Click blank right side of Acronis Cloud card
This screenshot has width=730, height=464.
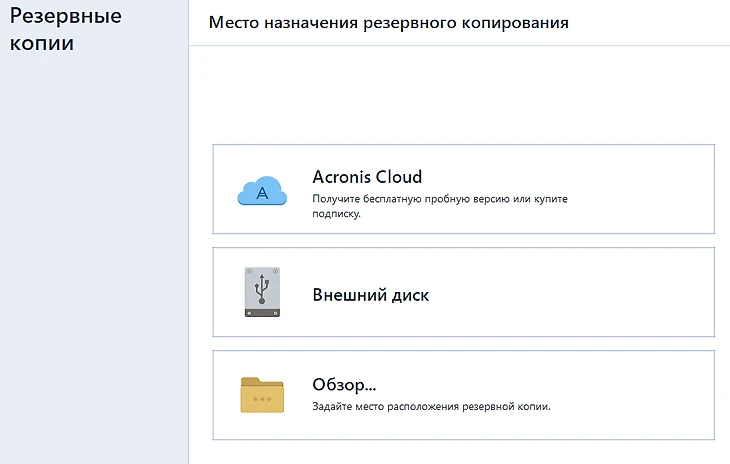(x=640, y=189)
